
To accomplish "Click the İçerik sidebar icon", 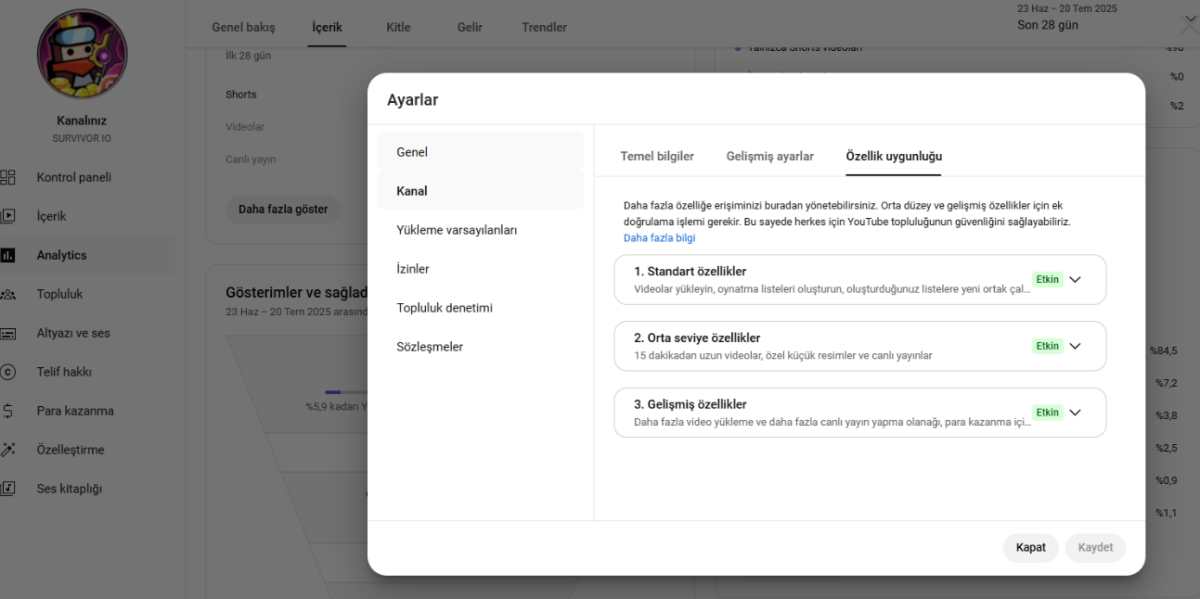I will coord(8,215).
